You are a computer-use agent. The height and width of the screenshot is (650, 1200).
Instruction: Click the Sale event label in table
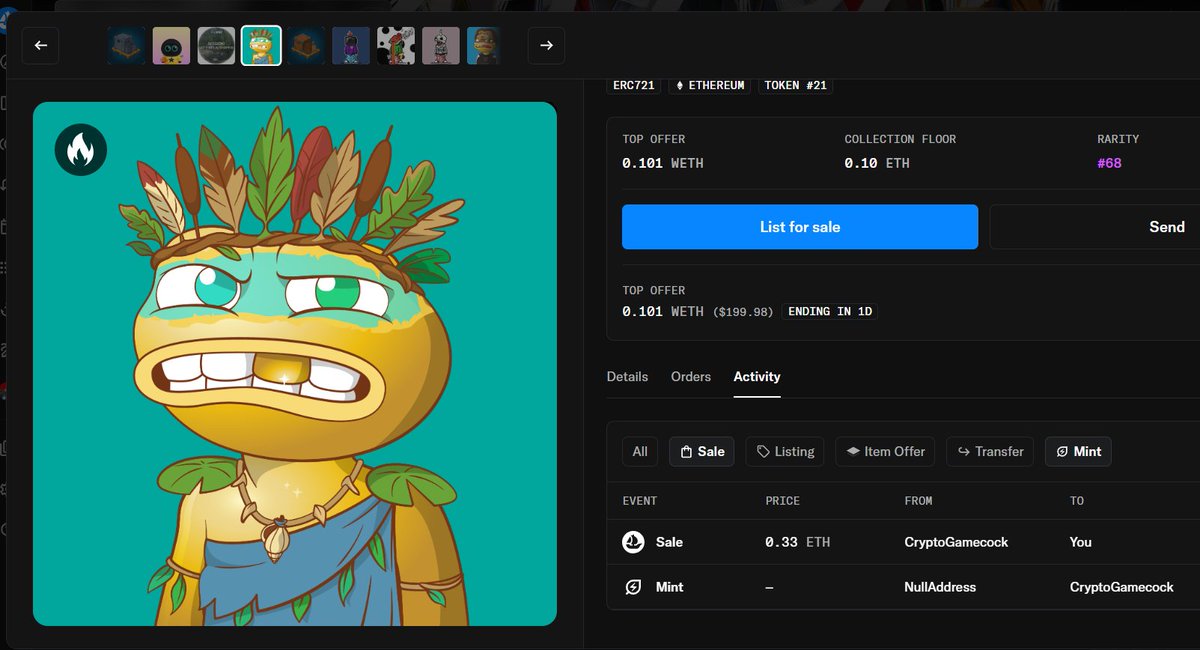point(669,542)
